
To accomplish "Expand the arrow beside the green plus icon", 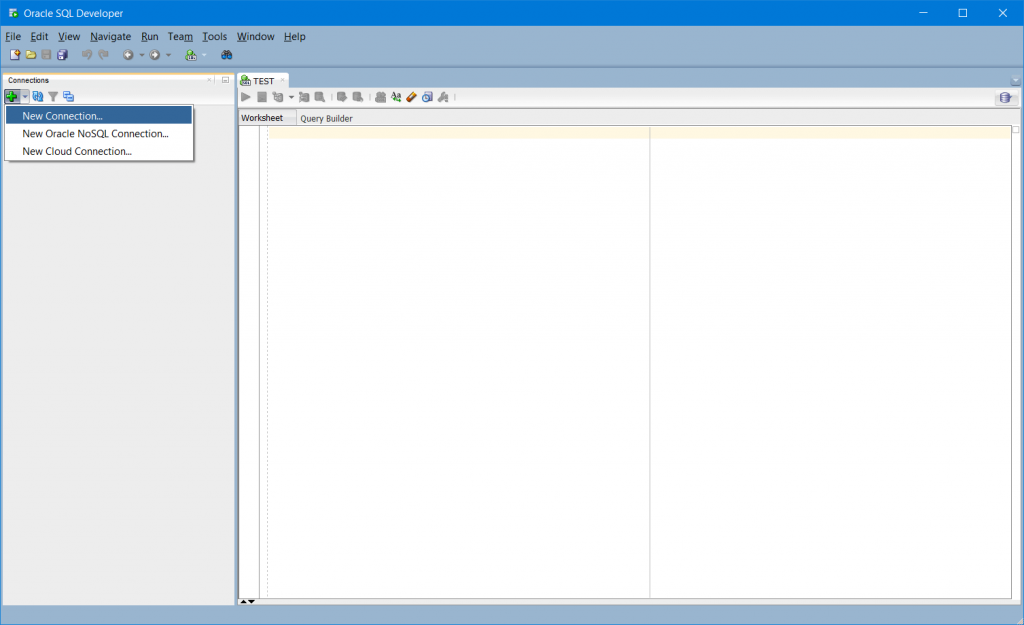I will pos(25,97).
